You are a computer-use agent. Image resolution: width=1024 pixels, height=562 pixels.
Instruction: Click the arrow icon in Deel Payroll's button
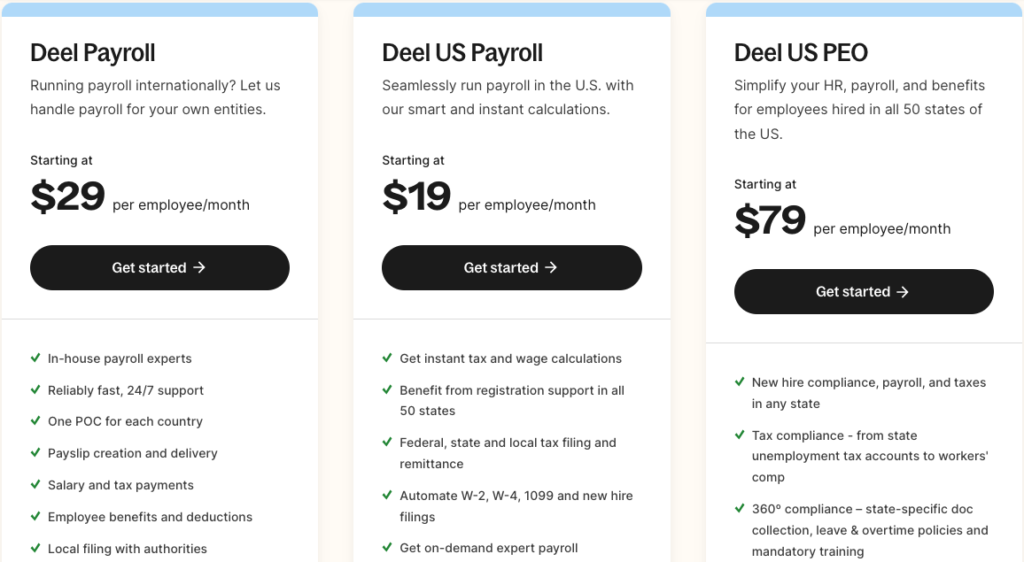click(199, 268)
